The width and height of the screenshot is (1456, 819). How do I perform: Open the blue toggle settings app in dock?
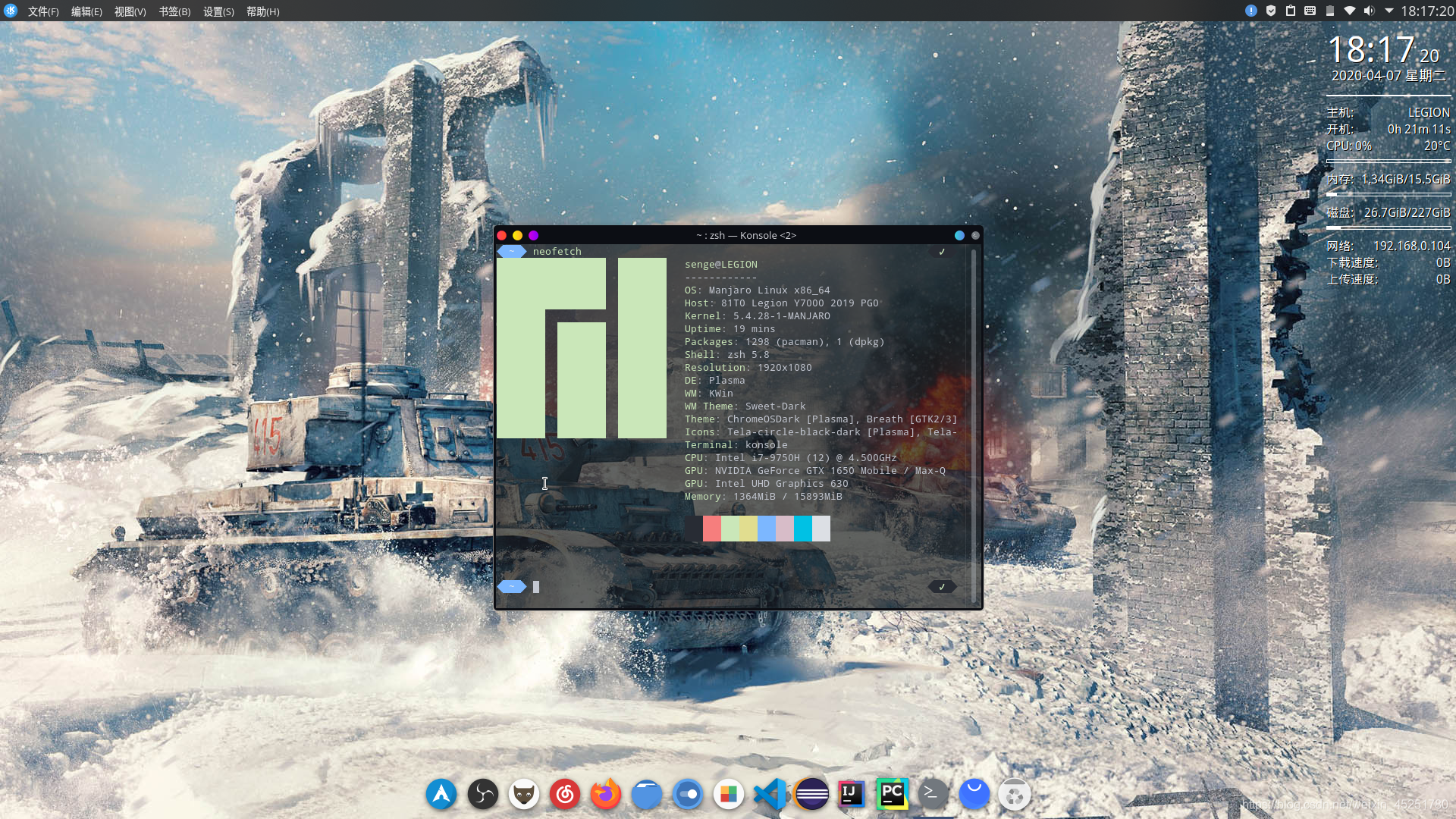[x=688, y=794]
